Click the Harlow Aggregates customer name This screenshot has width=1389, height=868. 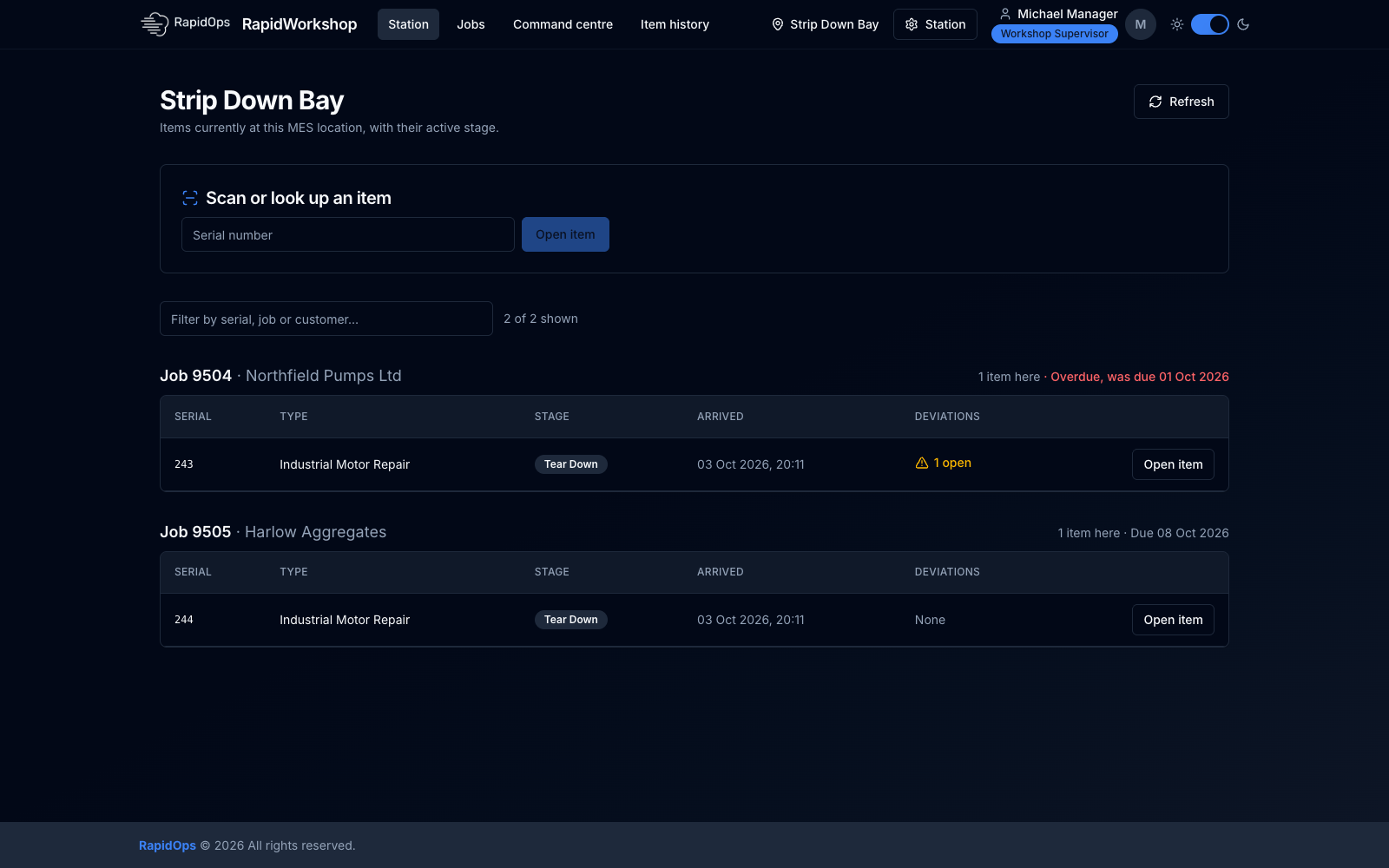tap(316, 532)
